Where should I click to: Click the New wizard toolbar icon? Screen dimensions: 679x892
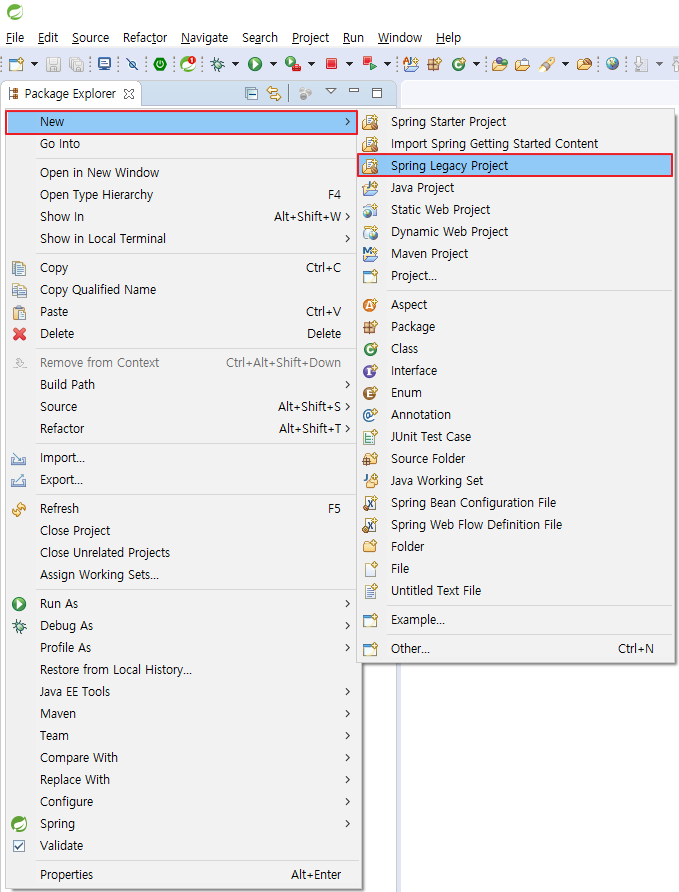(16, 64)
